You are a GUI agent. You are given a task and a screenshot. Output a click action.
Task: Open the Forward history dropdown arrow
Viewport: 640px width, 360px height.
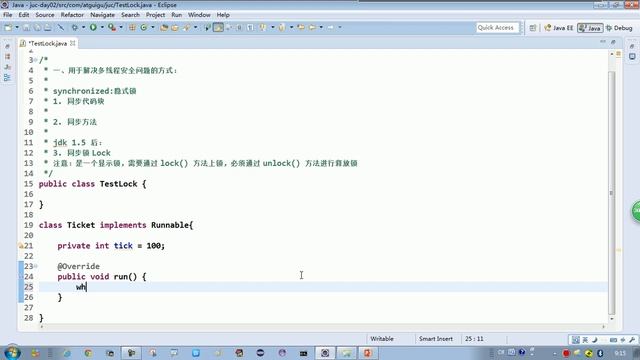(340, 27)
